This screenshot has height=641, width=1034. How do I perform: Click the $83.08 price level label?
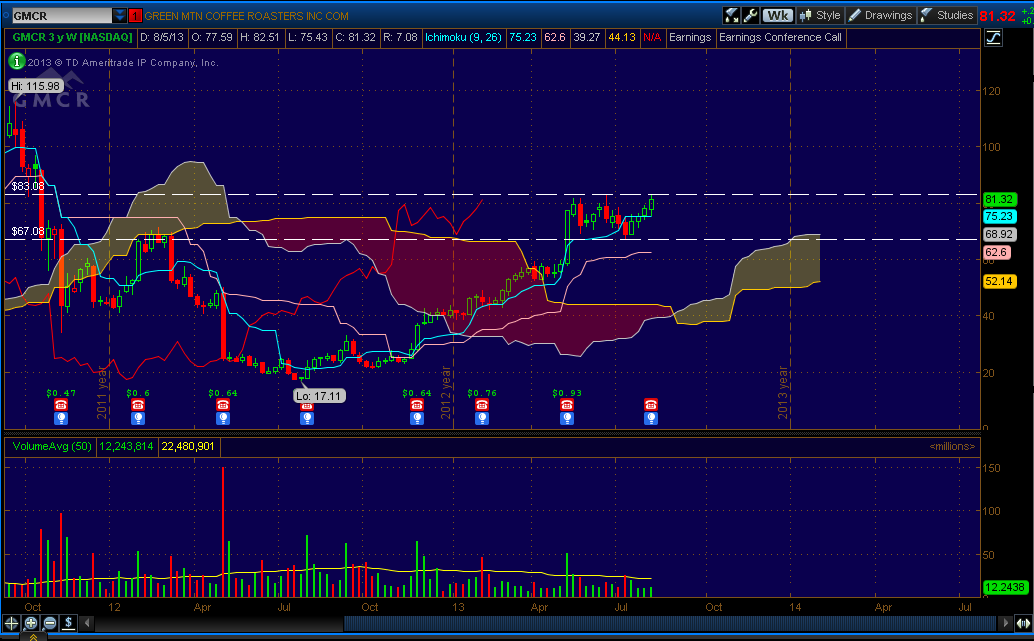point(28,187)
